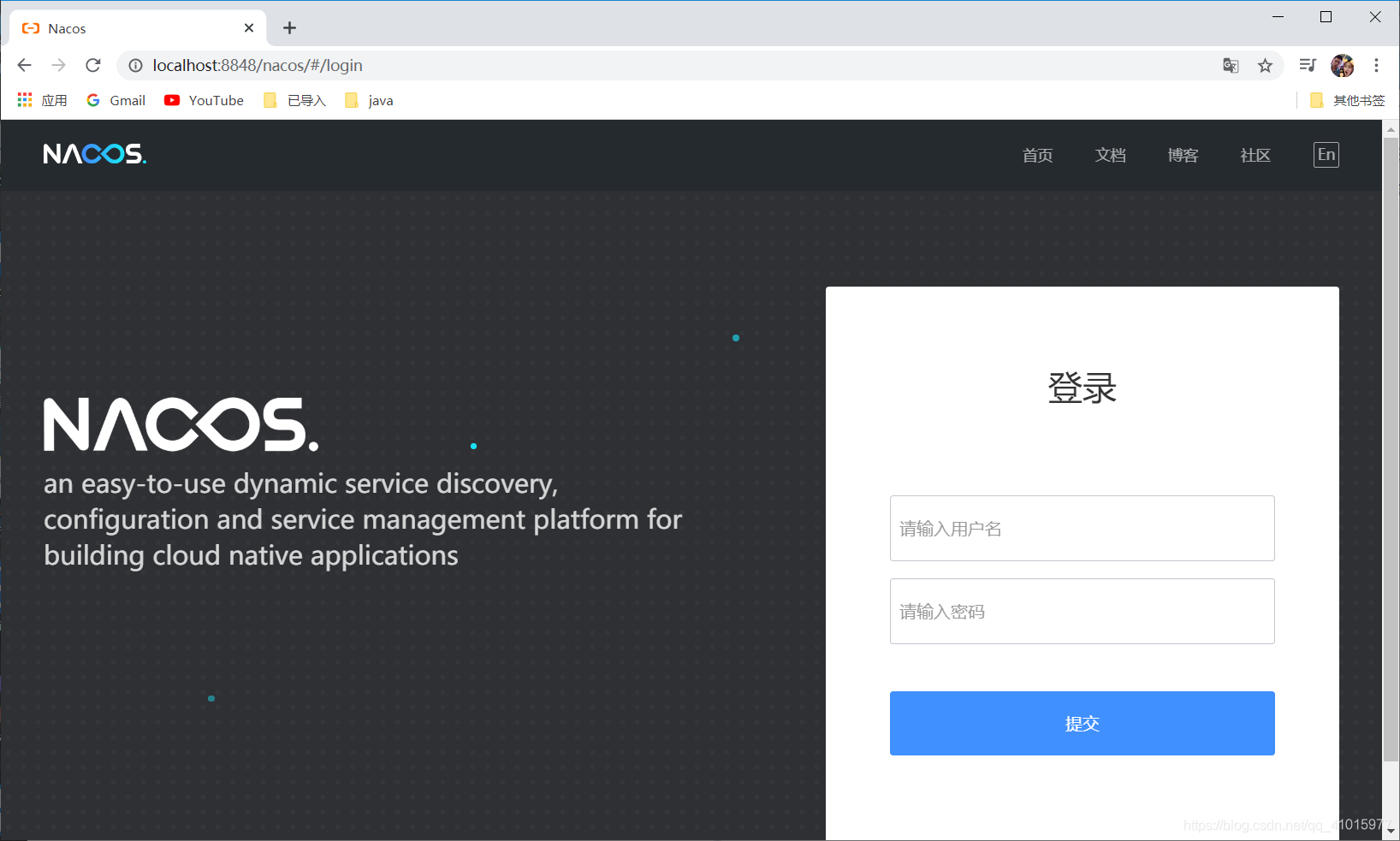Minimize the Chrome window

(1278, 17)
